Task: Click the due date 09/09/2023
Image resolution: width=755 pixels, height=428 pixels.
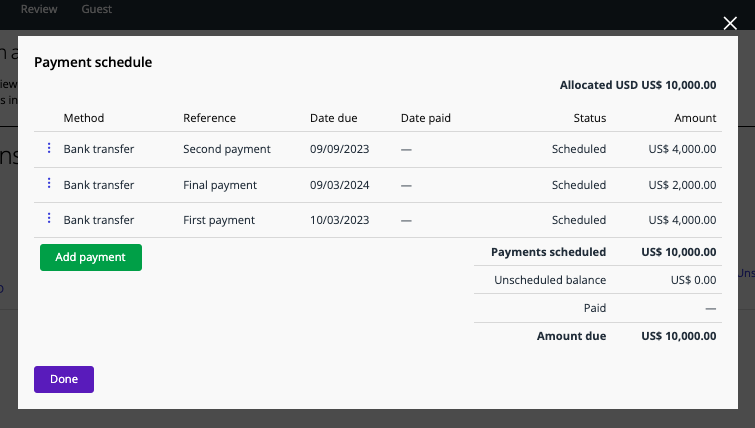Action: 339,149
